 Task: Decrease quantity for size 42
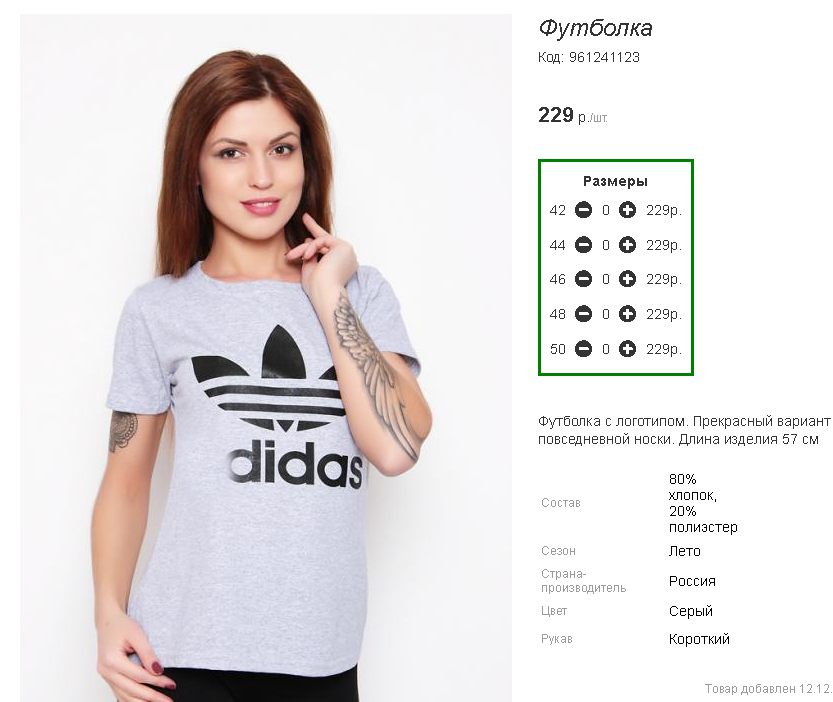pyautogui.click(x=583, y=210)
